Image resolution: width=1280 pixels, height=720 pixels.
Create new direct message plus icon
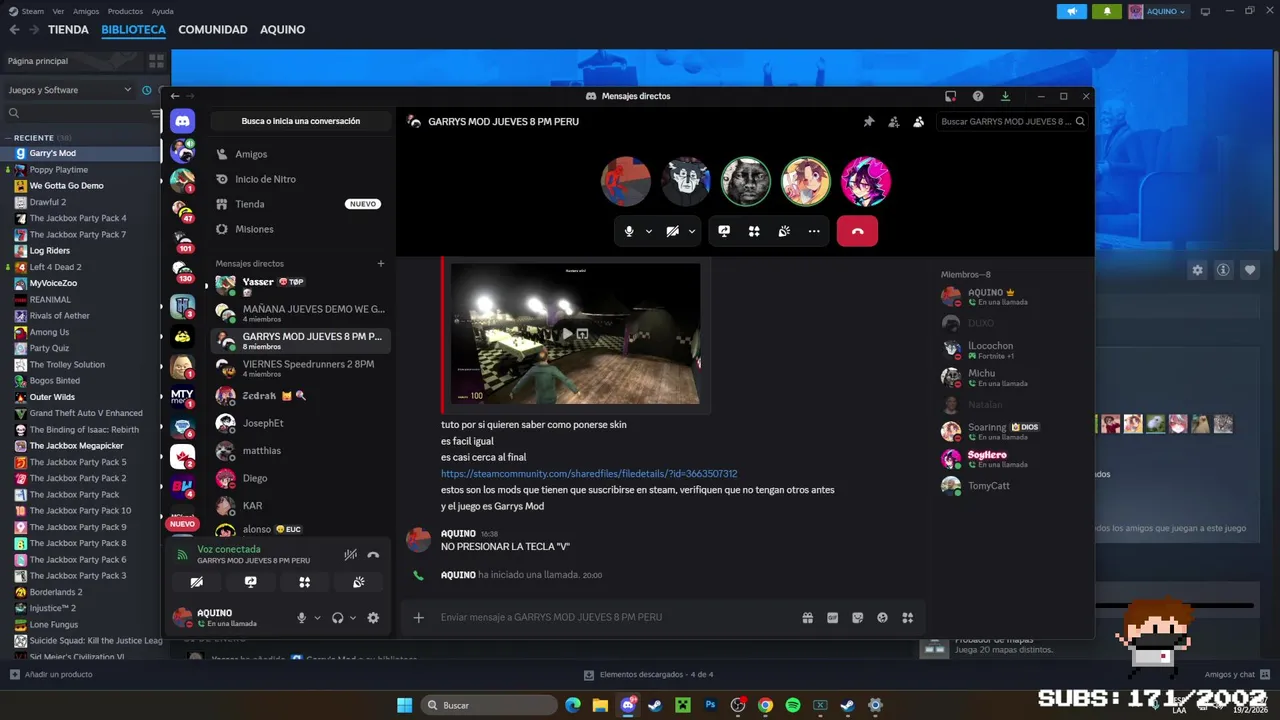coord(380,264)
